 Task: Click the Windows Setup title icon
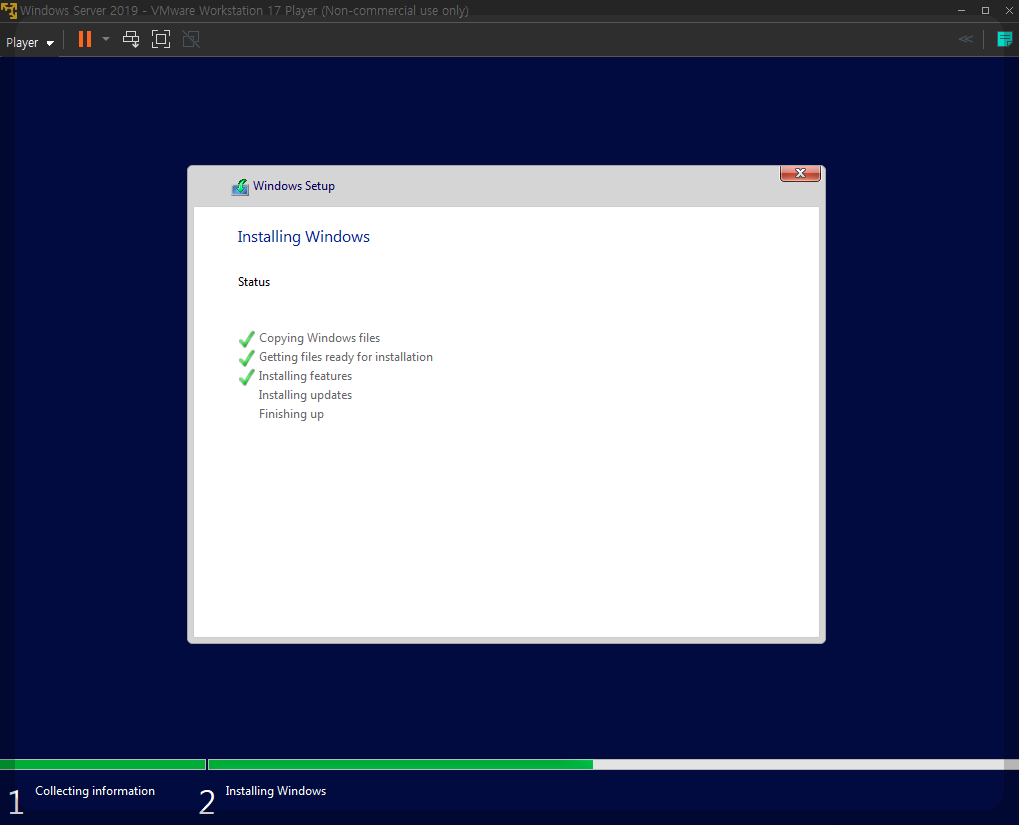[x=240, y=187]
